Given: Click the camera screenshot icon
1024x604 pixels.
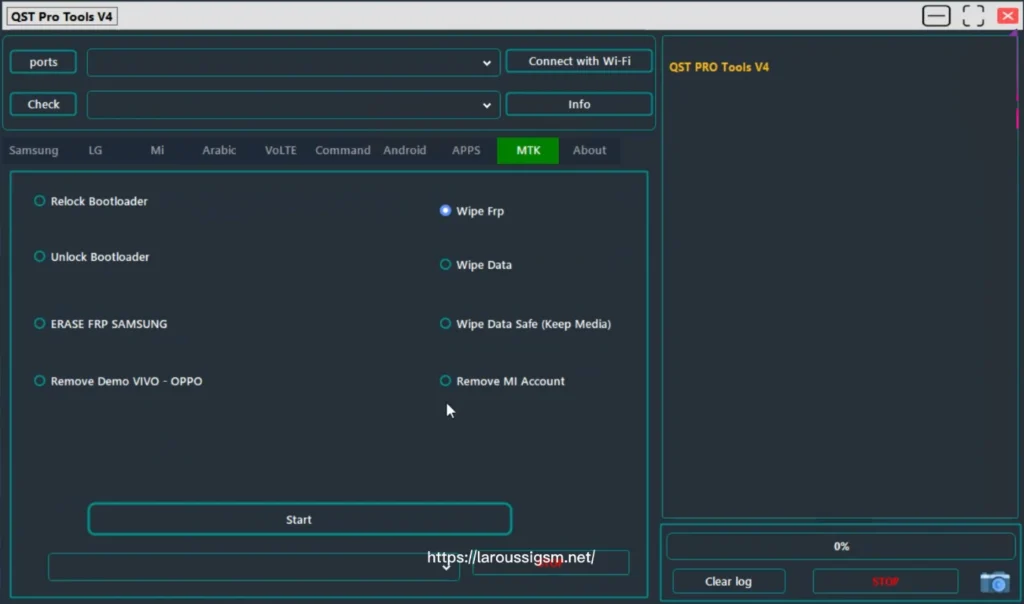Looking at the screenshot, I should coord(995,581).
